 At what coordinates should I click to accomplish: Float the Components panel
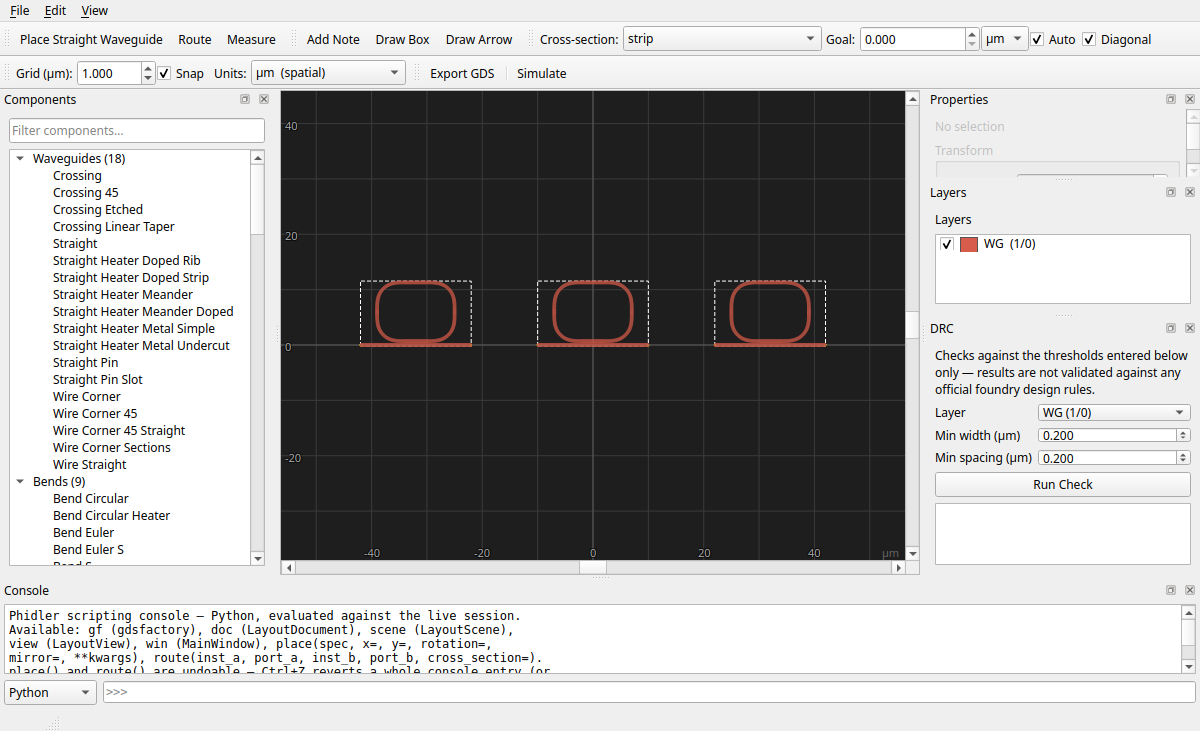pyautogui.click(x=245, y=100)
